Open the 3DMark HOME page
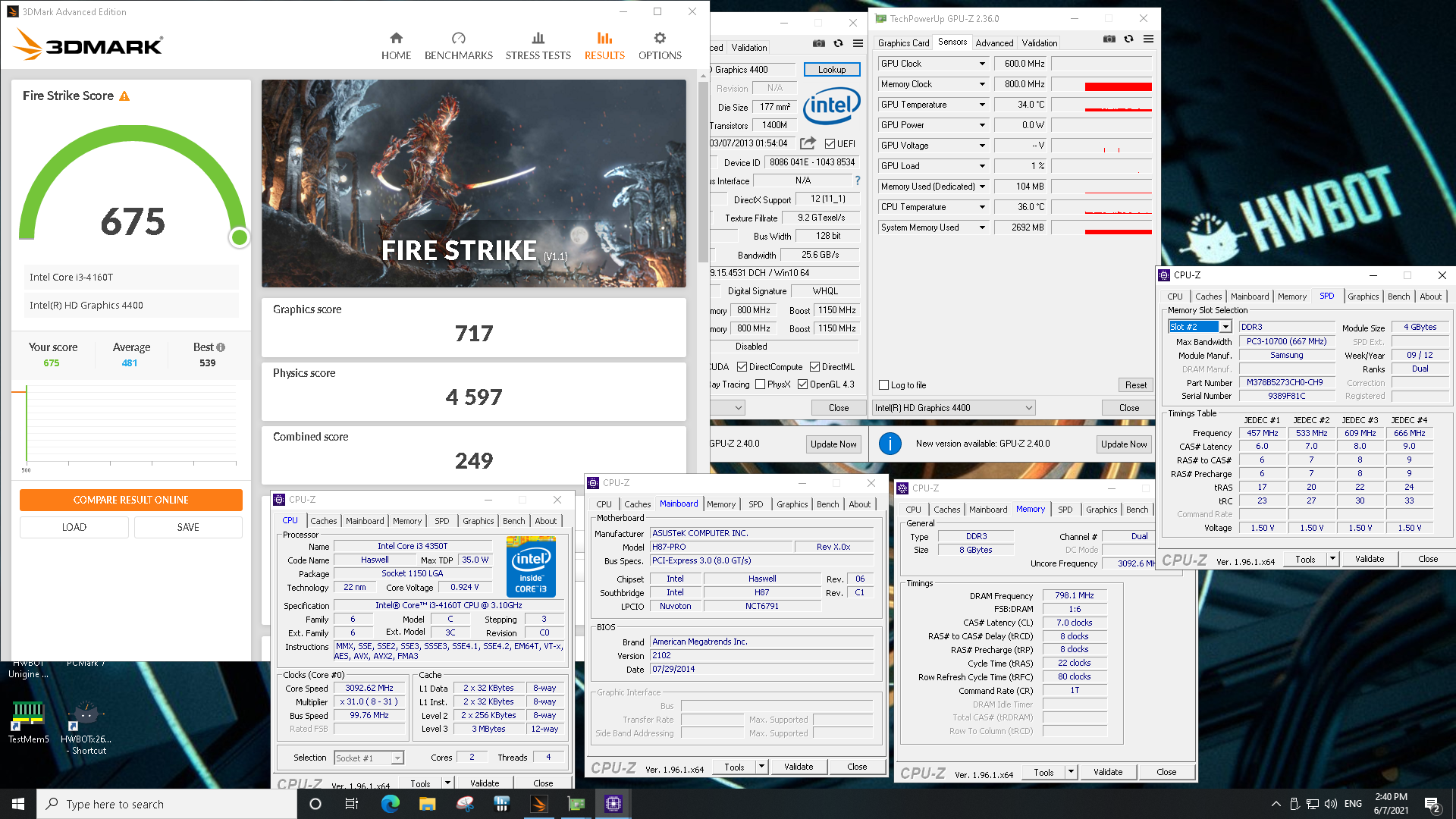 (396, 46)
